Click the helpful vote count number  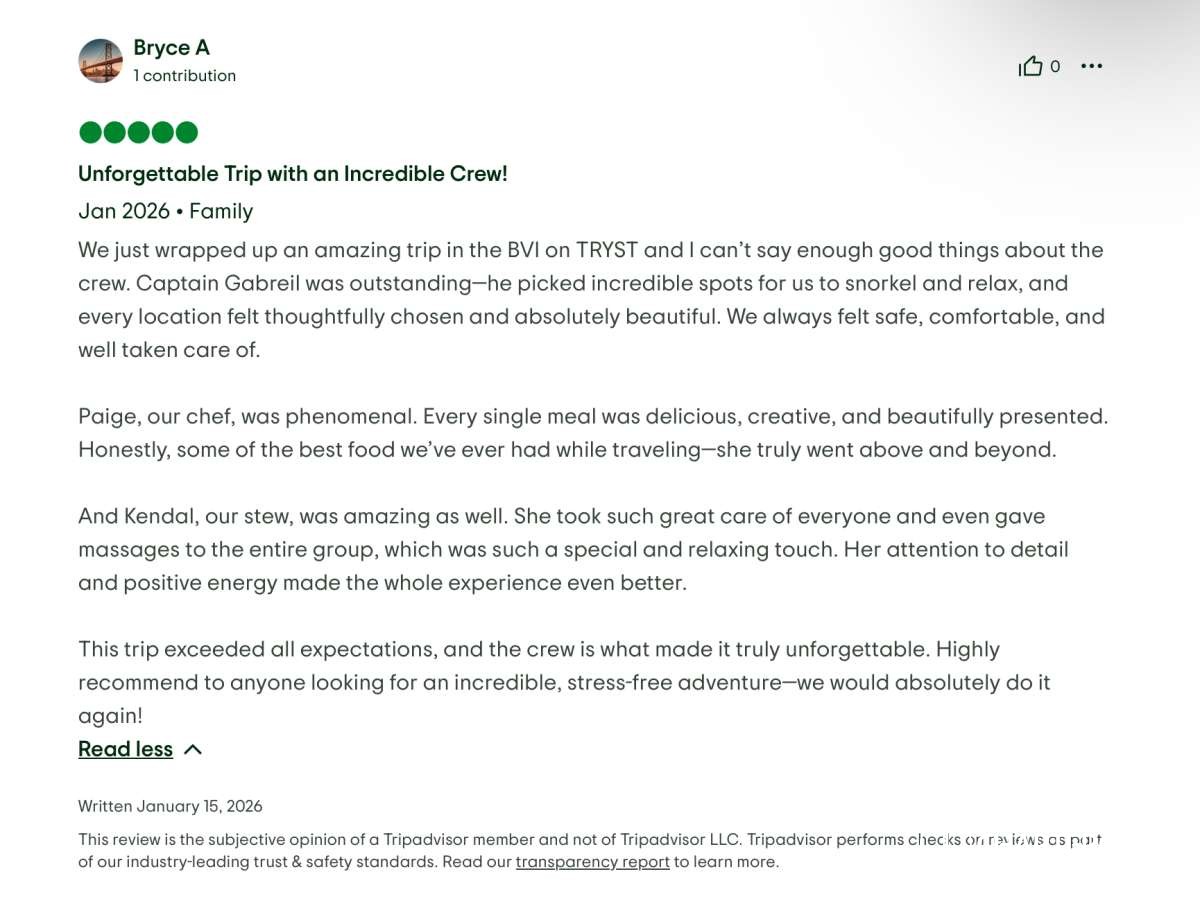coord(1055,67)
